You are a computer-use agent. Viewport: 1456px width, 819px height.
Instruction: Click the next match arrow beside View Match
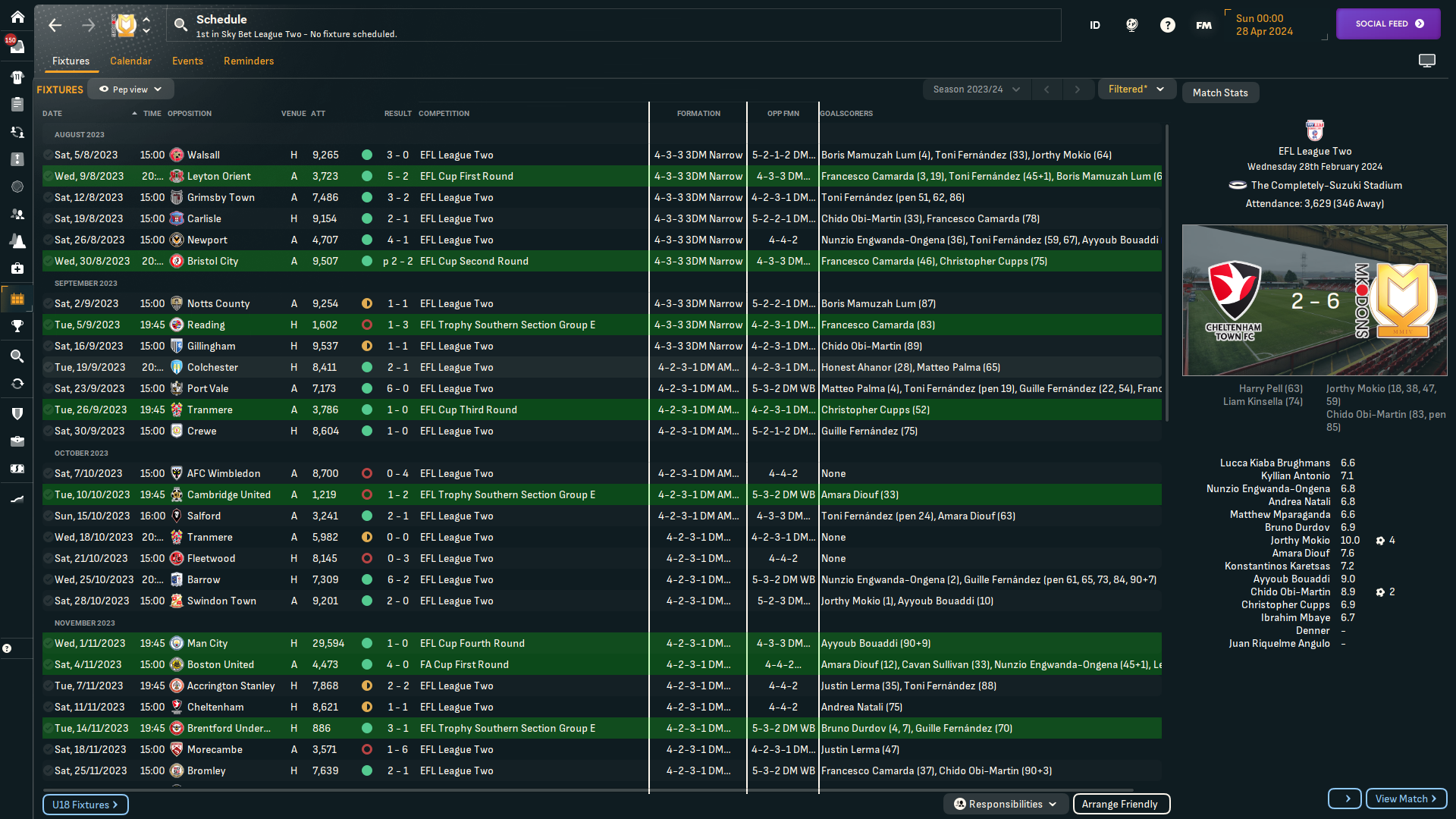[1345, 799]
